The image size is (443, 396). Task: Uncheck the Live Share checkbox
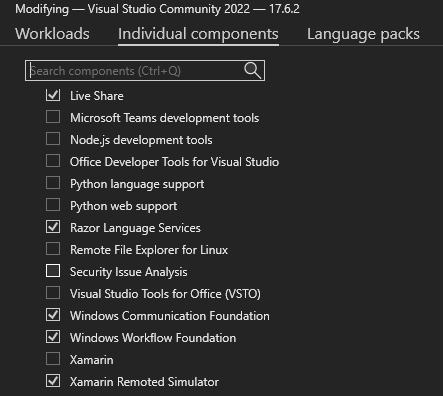pos(53,95)
